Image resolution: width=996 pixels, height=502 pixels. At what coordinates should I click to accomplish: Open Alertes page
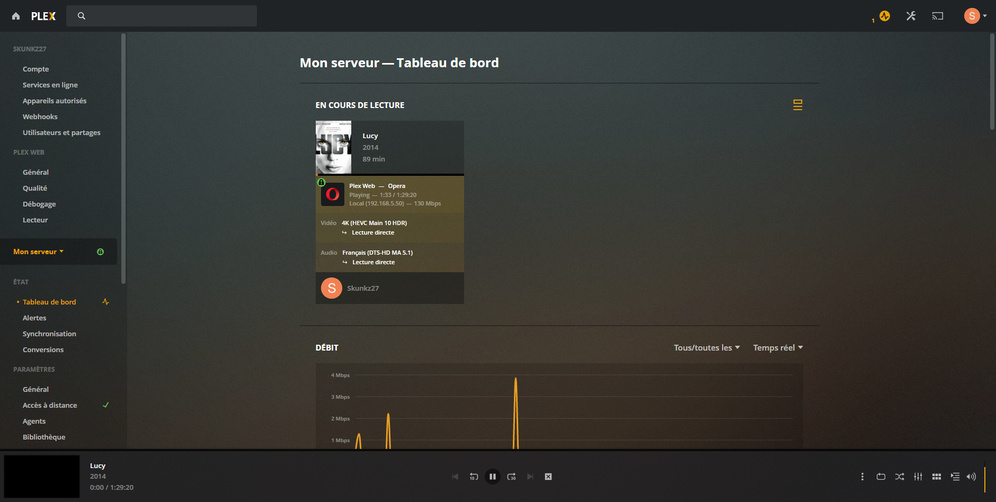pyautogui.click(x=34, y=318)
